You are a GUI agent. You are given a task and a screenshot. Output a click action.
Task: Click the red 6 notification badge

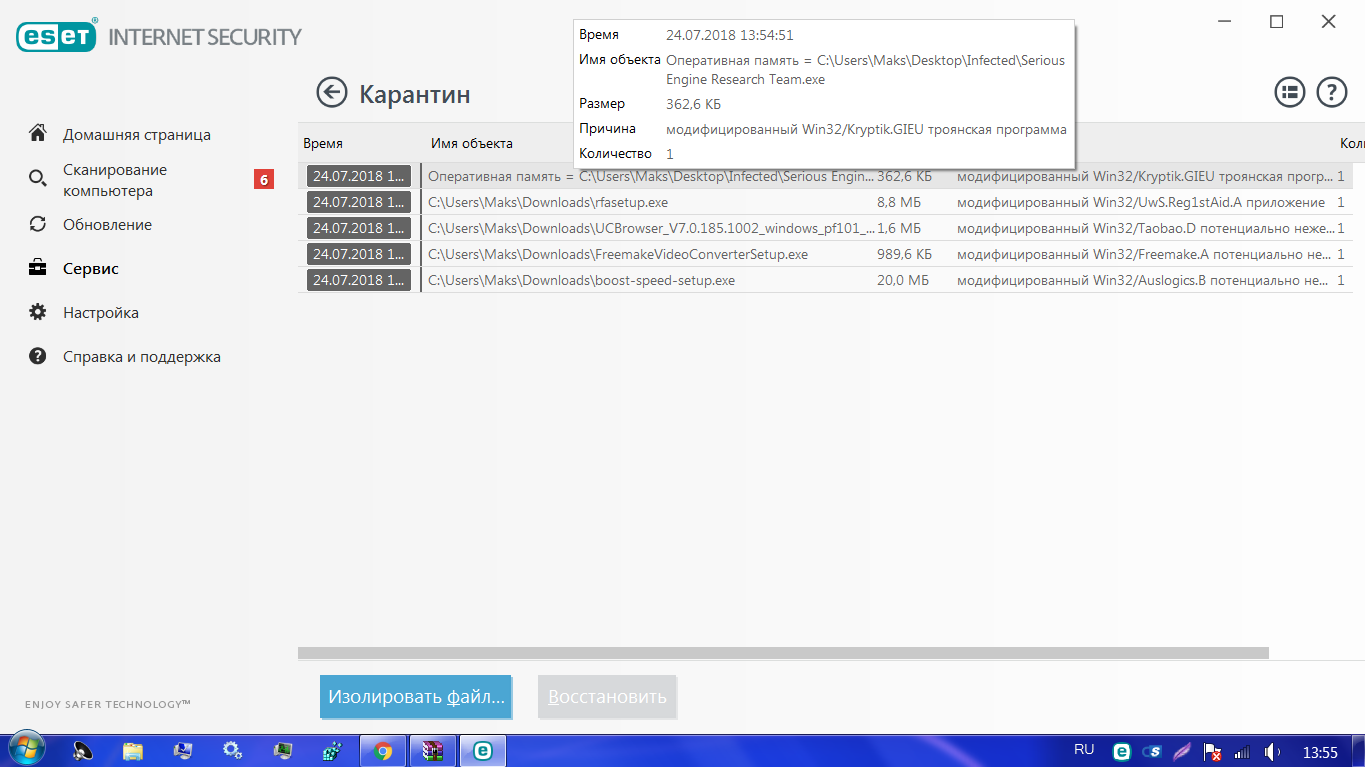(264, 180)
